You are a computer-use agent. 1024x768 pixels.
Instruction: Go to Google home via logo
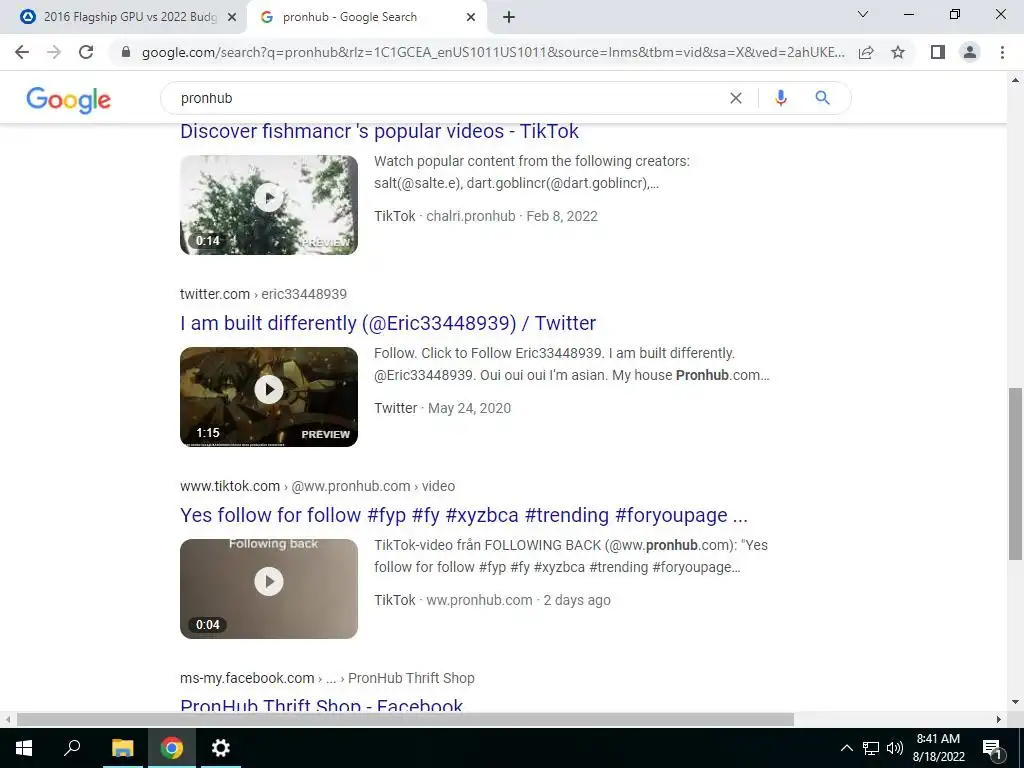tap(69, 99)
